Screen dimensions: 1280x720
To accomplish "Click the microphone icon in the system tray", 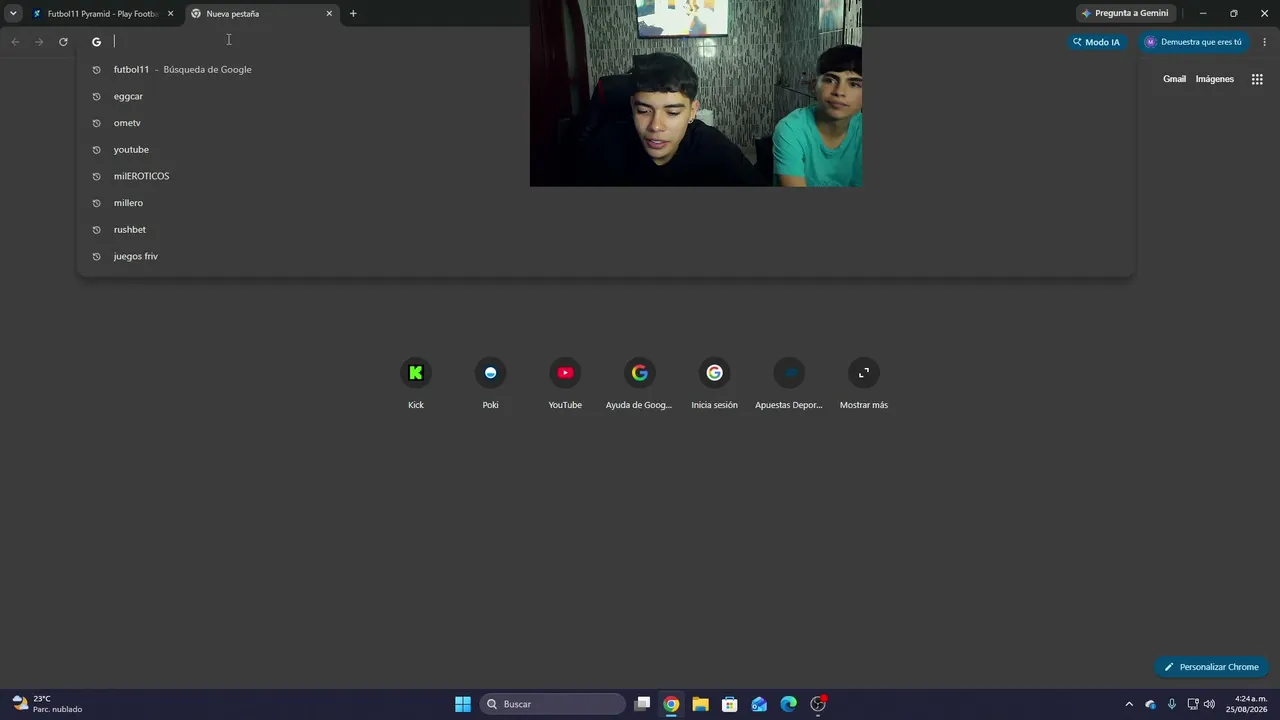I will pos(1172,704).
